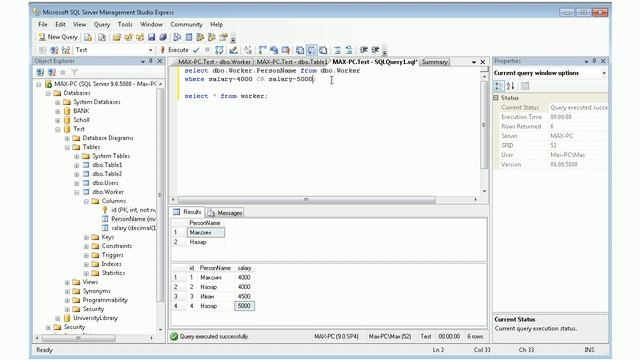
Task: Open a file with the Open File icon
Action: coord(117,37)
